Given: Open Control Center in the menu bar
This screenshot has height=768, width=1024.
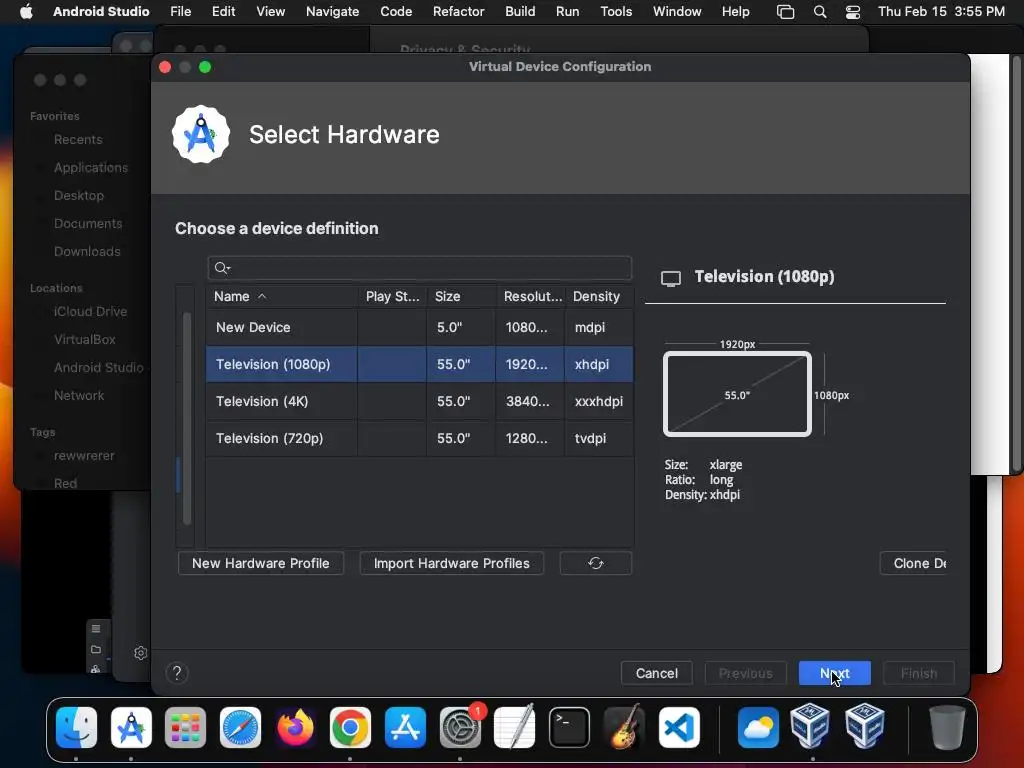Looking at the screenshot, I should click(852, 12).
